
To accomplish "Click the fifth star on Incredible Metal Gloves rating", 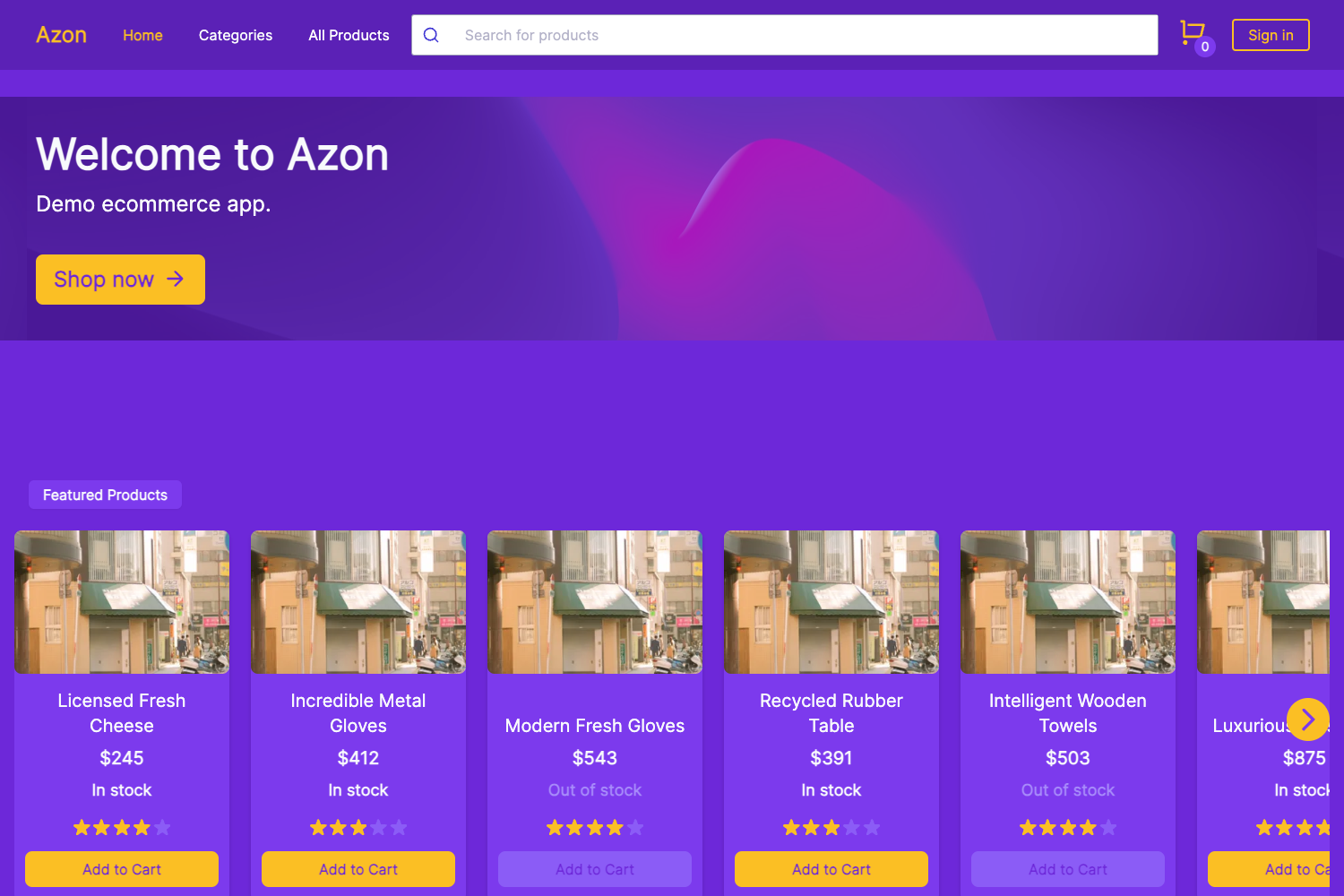I will click(399, 827).
